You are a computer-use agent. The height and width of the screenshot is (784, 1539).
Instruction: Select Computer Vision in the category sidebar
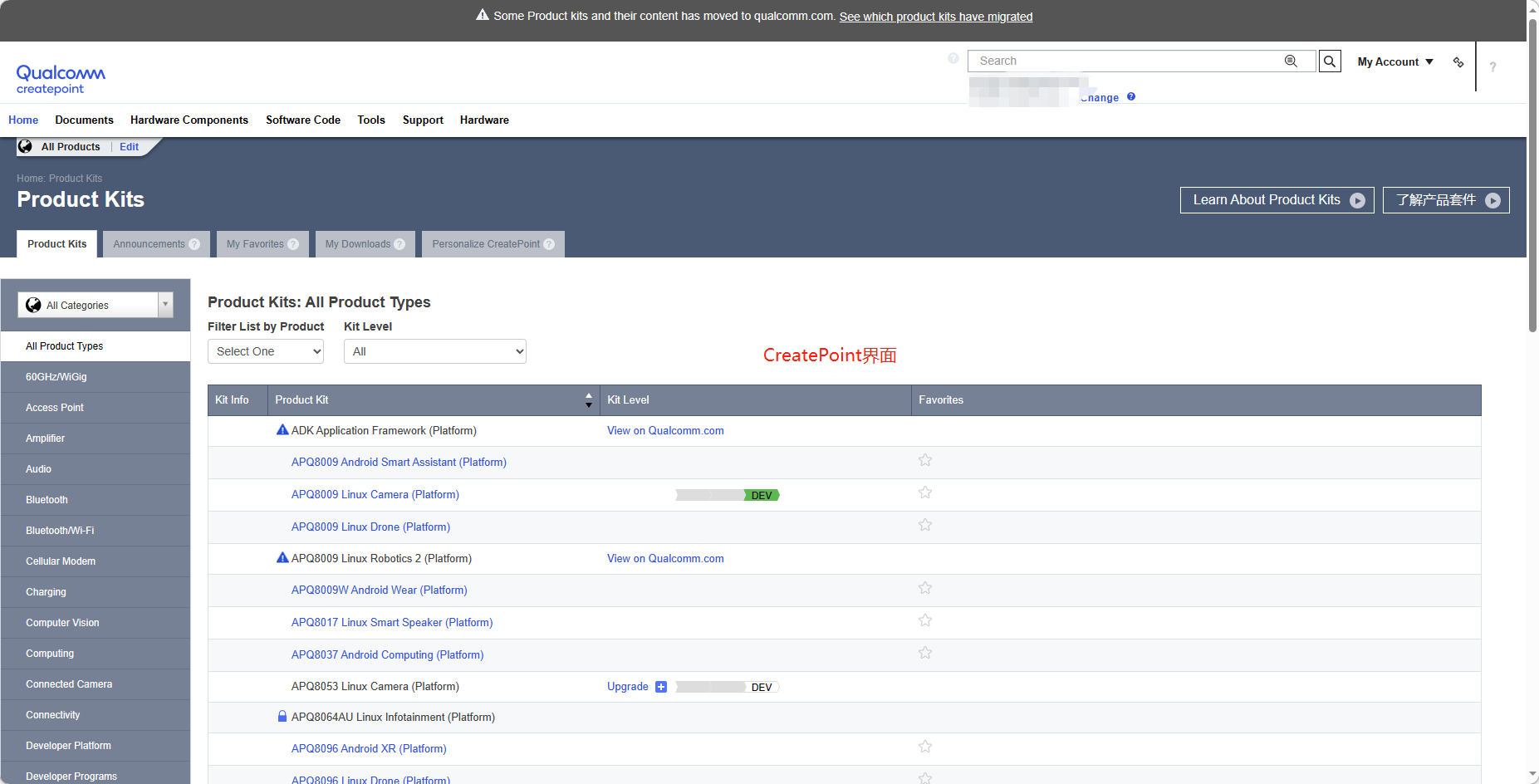tap(96, 623)
